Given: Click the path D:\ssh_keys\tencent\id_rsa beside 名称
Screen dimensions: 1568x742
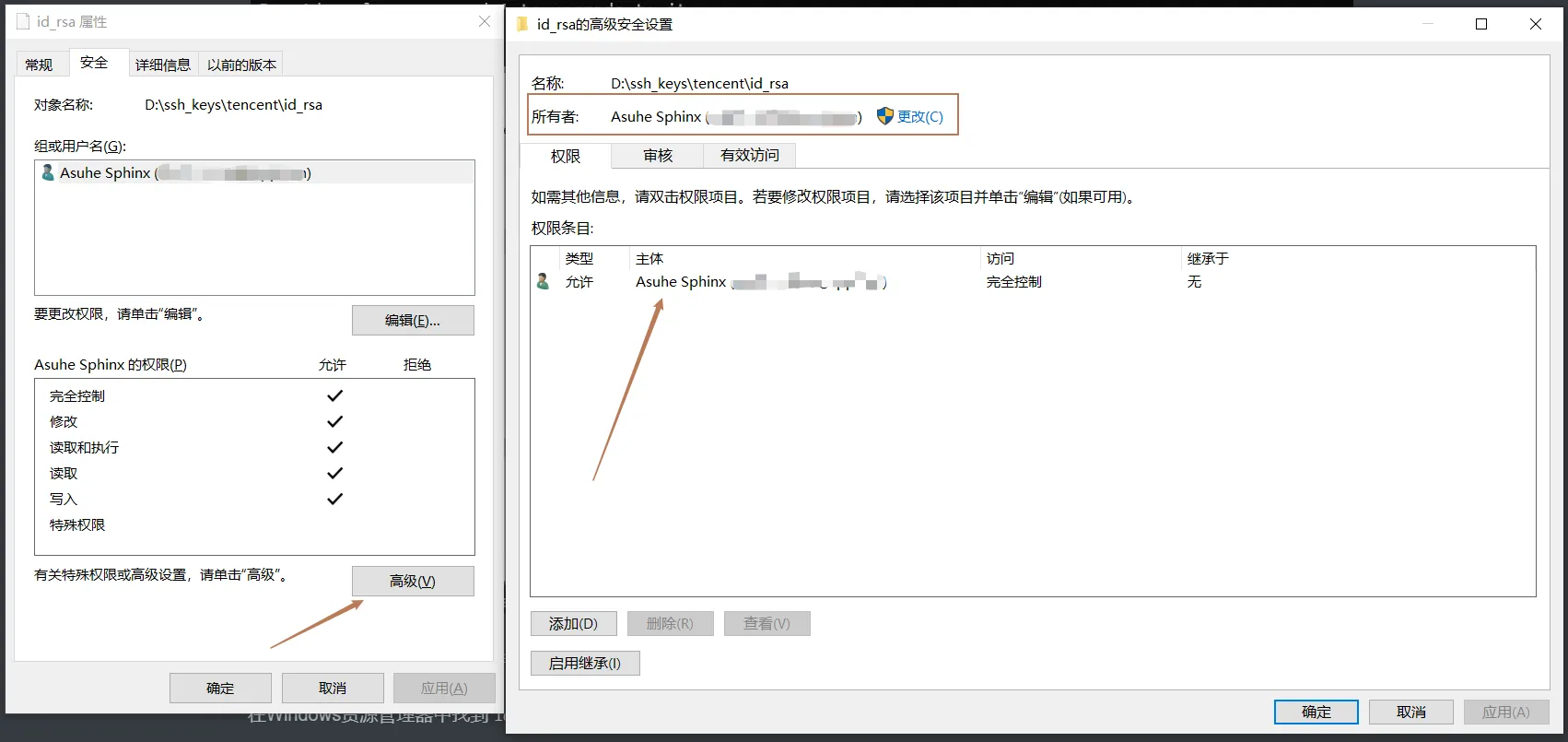Looking at the screenshot, I should coord(699,84).
